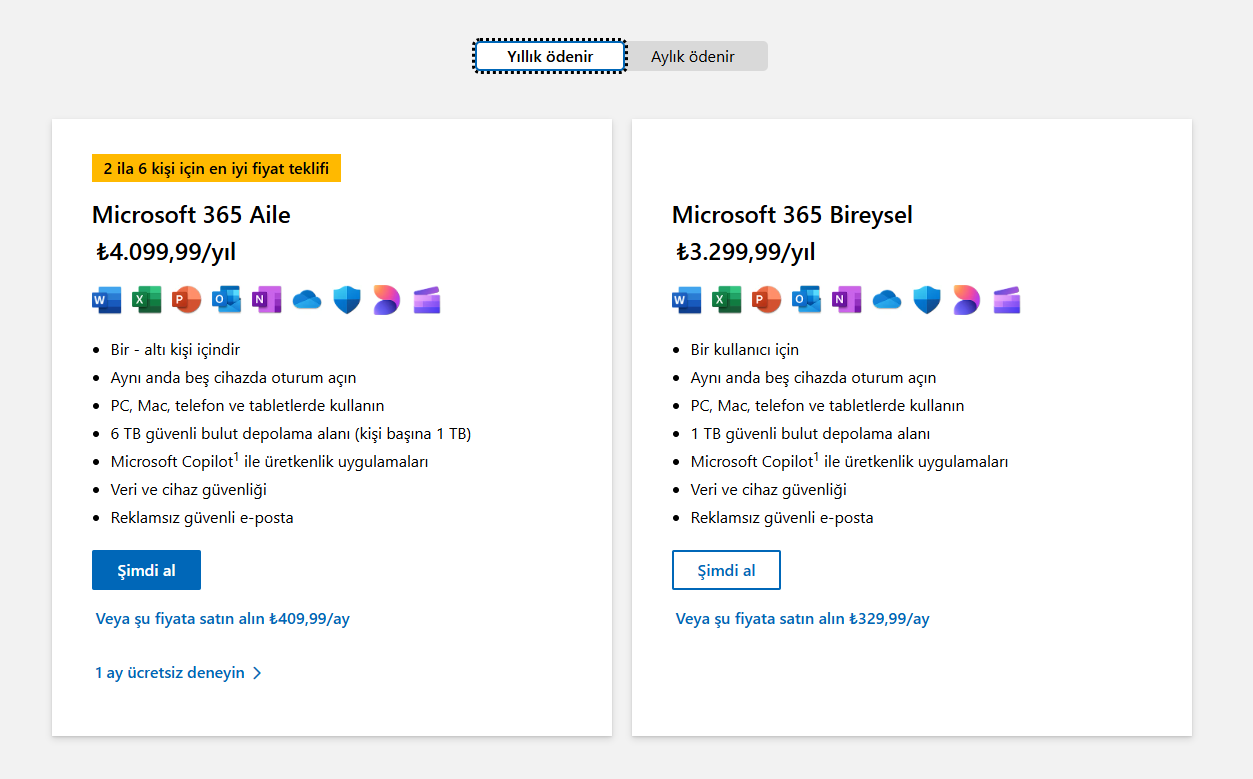Click the Word icon in Microsoft 365 Aile card
Image resolution: width=1253 pixels, height=779 pixels.
107,299
